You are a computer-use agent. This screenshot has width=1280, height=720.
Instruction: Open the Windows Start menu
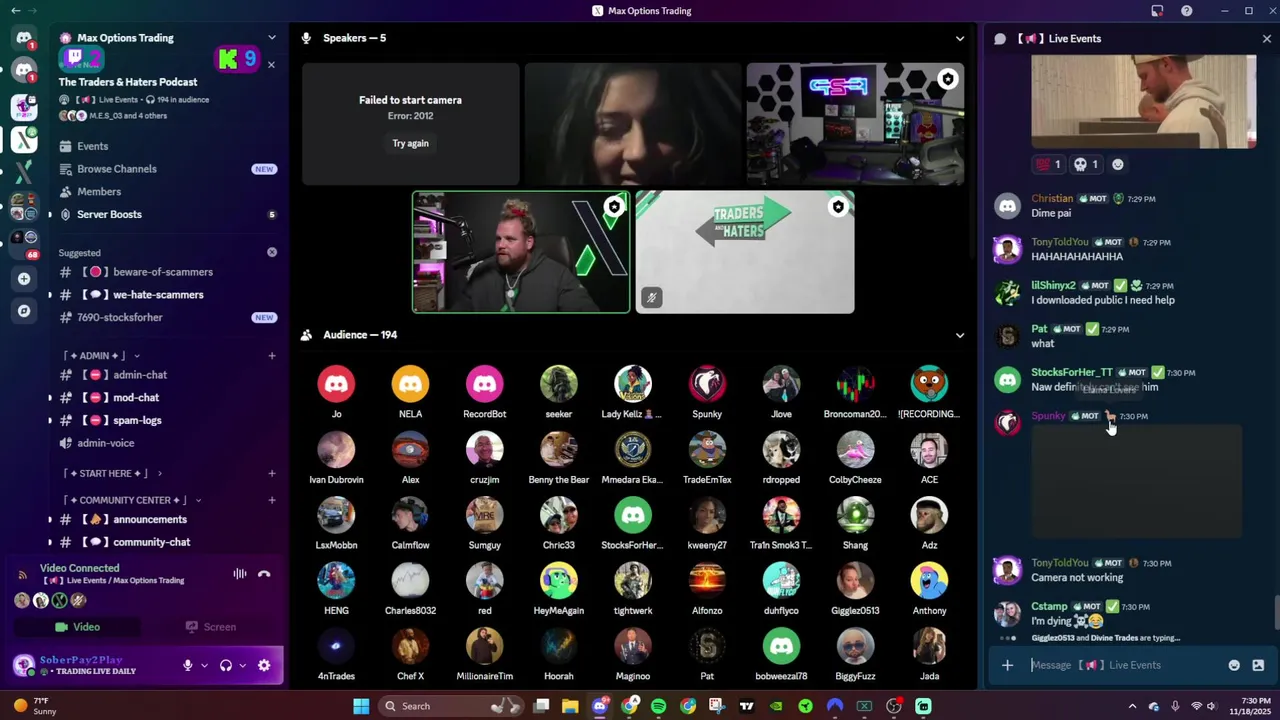click(361, 706)
